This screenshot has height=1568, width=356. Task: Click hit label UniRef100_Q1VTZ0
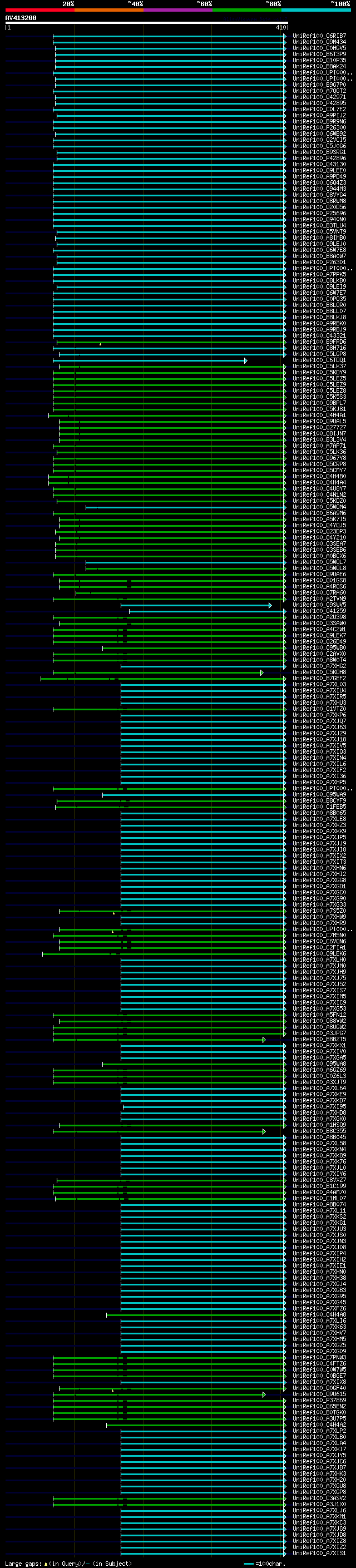pos(319,709)
